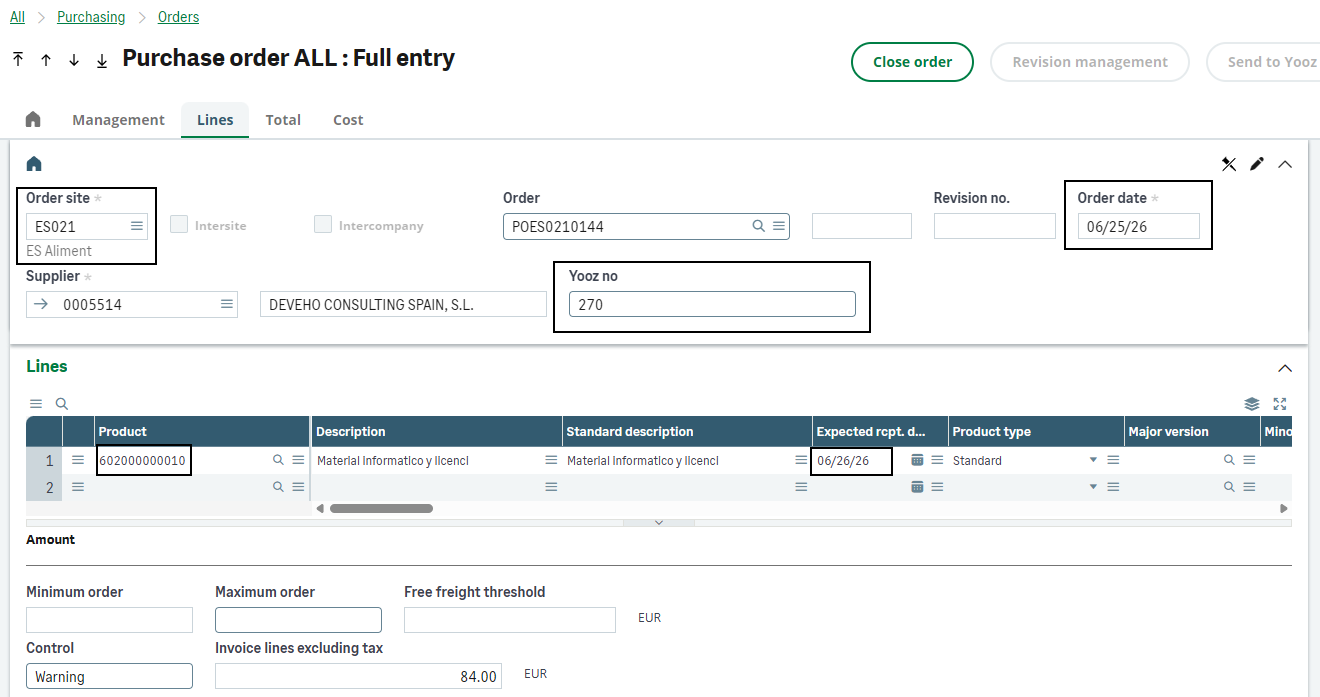This screenshot has width=1320, height=697.
Task: Click the search icon in the Order field
Action: tap(759, 226)
